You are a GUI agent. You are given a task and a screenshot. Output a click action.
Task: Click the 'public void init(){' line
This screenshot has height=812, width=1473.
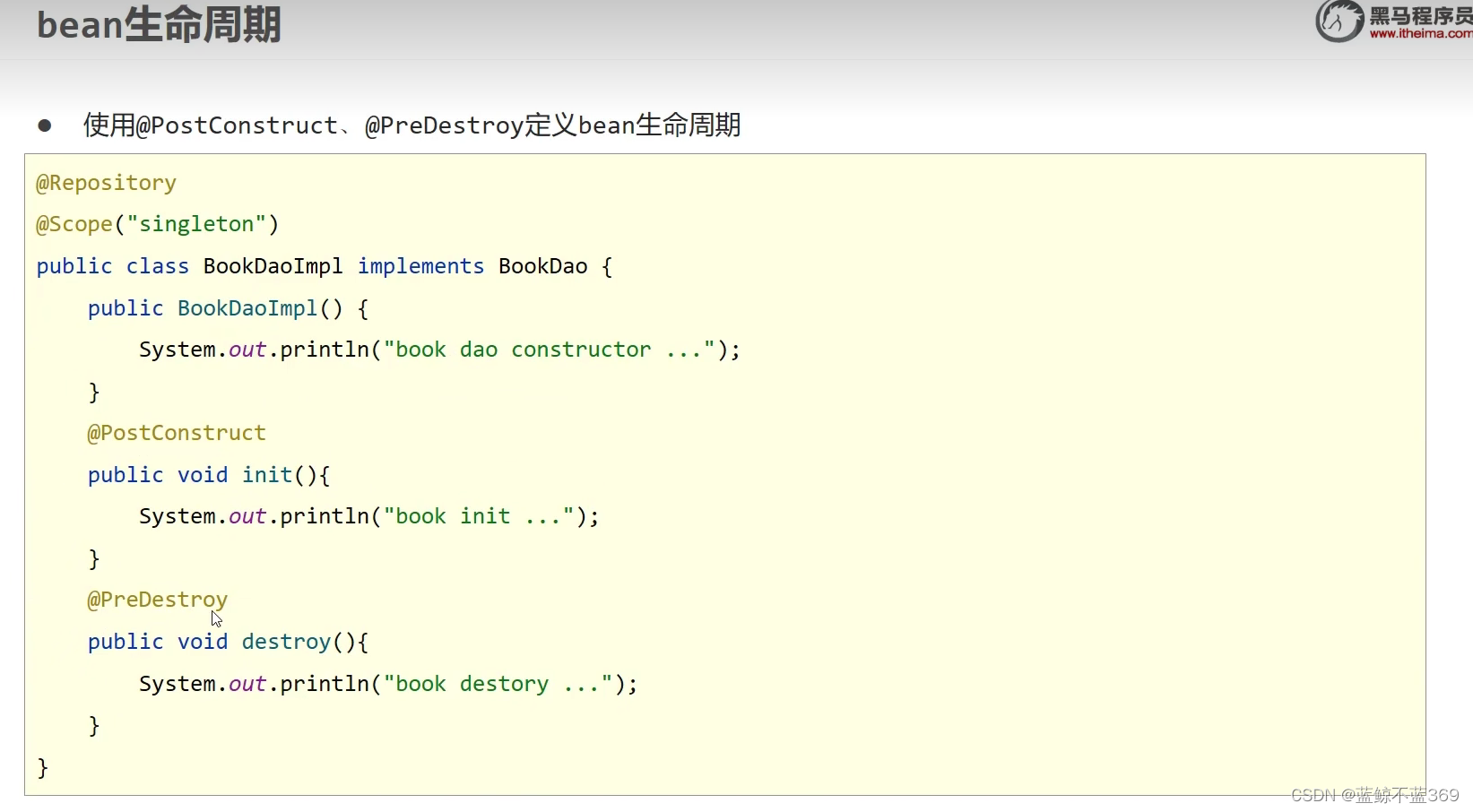209,475
